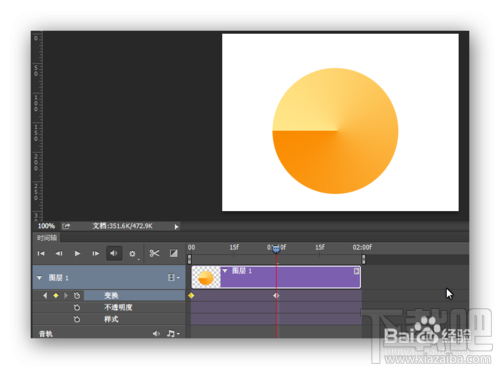The height and width of the screenshot is (369, 500).
Task: Open timeline playback settings gear
Action: [x=132, y=254]
